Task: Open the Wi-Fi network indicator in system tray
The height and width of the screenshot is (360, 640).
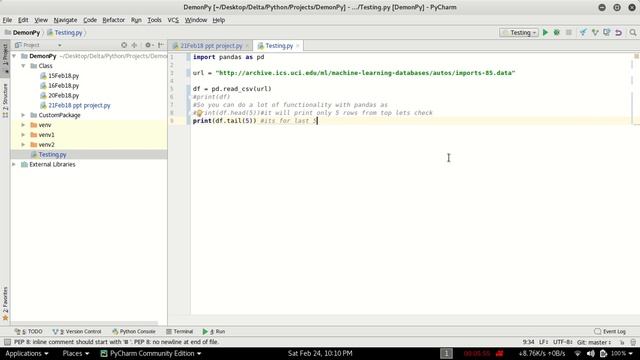Action: pyautogui.click(x=577, y=353)
